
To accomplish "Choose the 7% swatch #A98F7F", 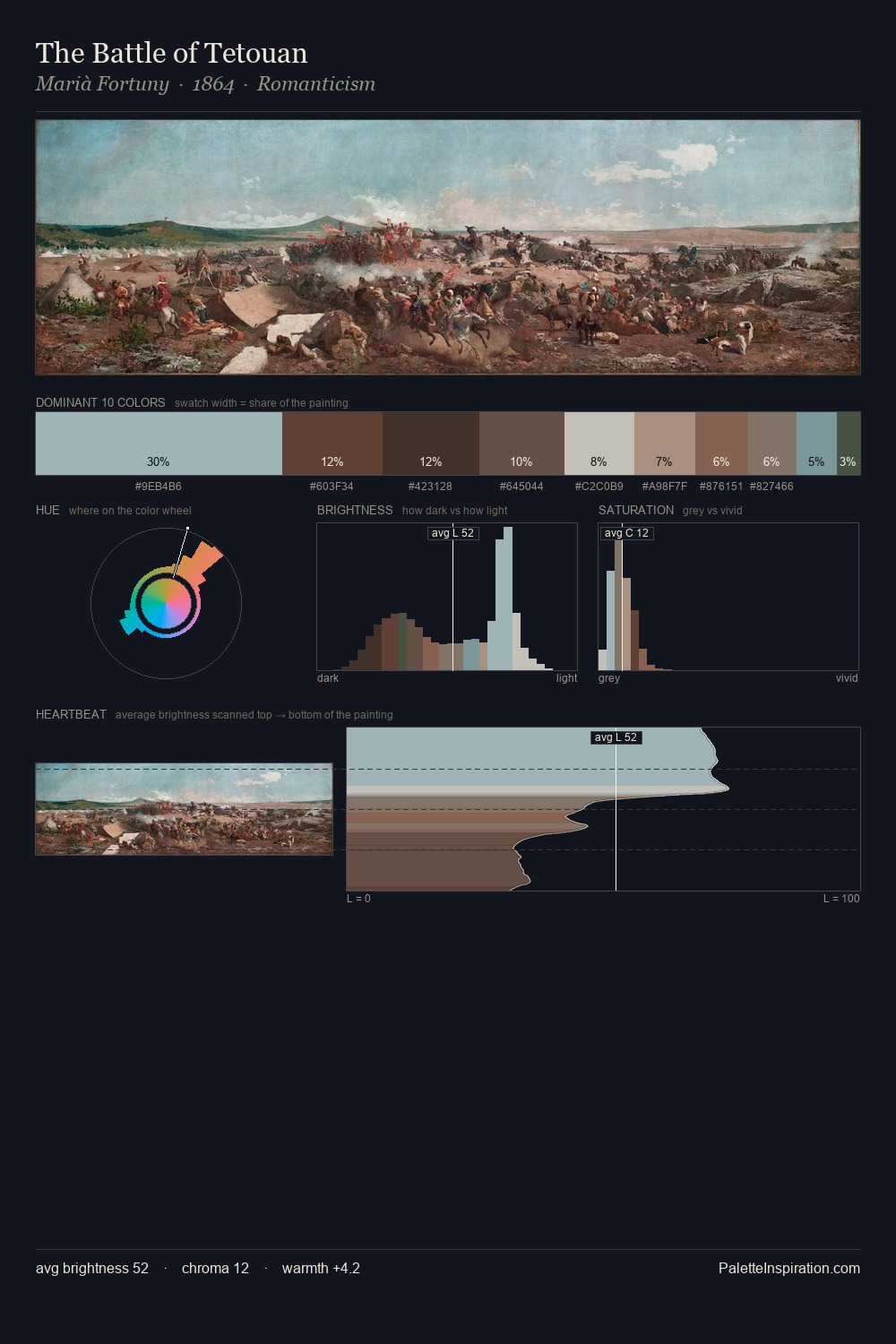I will pos(665,444).
